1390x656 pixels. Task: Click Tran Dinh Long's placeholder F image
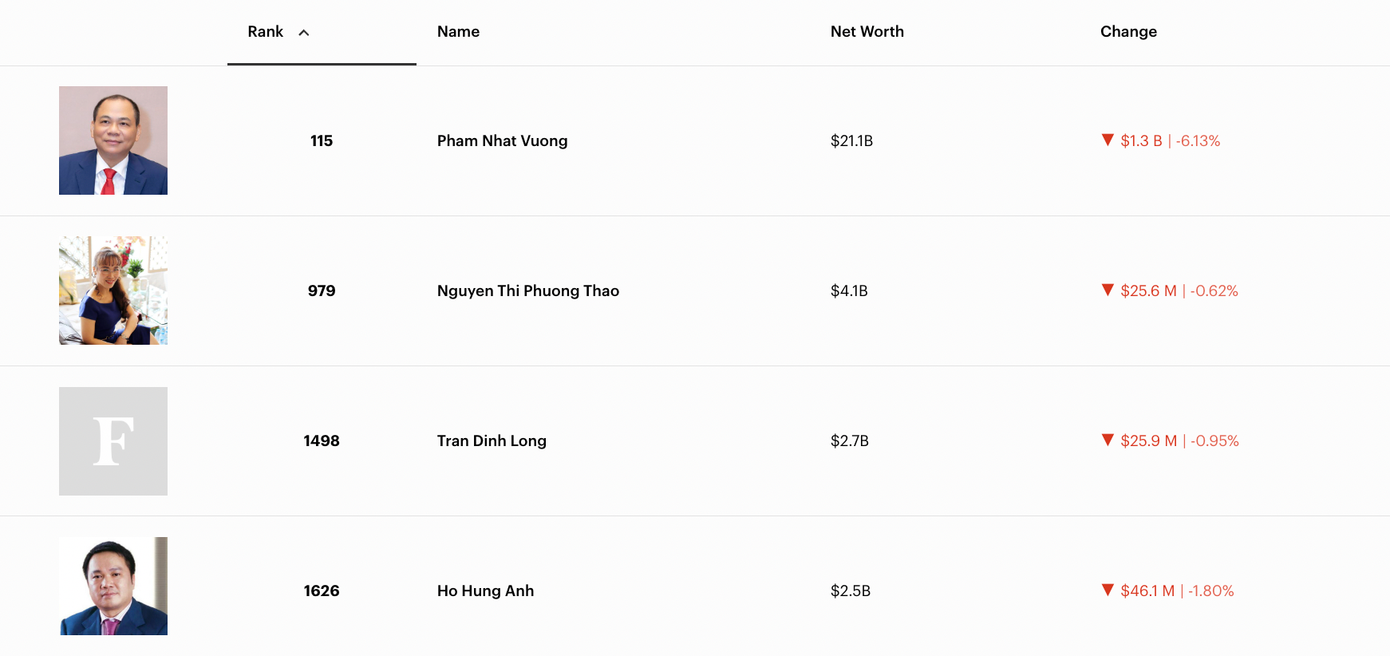pos(113,441)
